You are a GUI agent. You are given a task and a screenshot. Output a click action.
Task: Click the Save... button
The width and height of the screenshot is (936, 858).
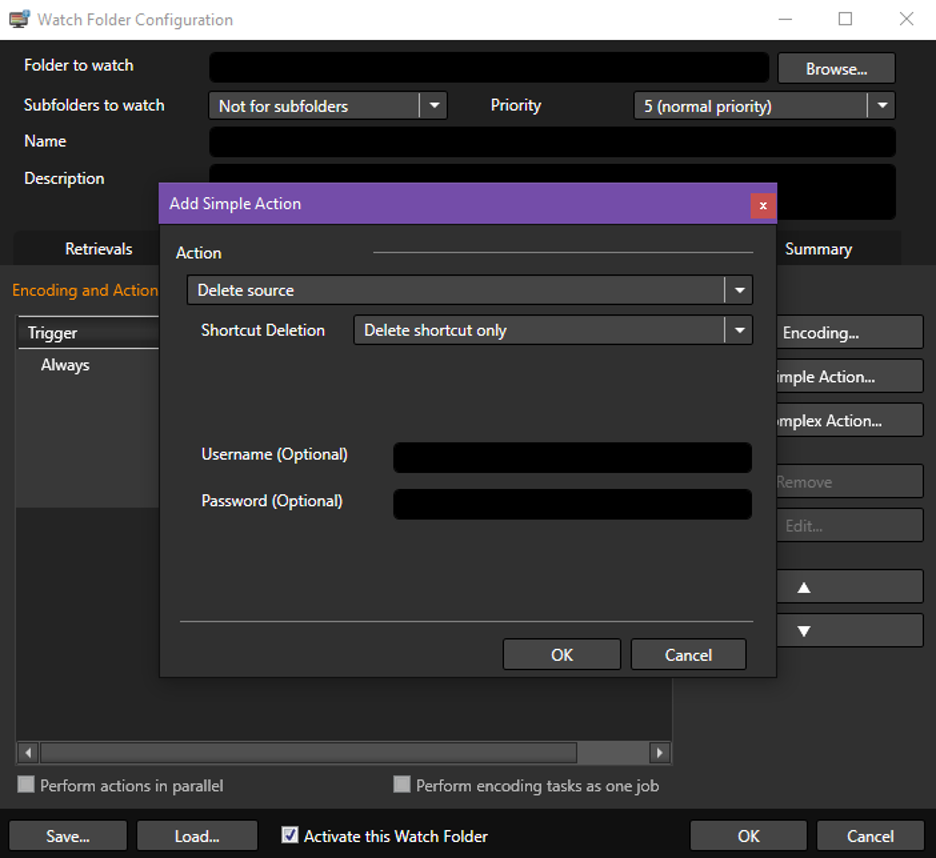coord(68,836)
